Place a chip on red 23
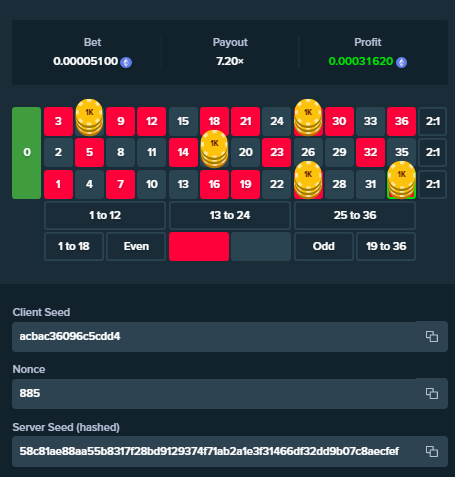This screenshot has height=477, width=455. [x=277, y=152]
